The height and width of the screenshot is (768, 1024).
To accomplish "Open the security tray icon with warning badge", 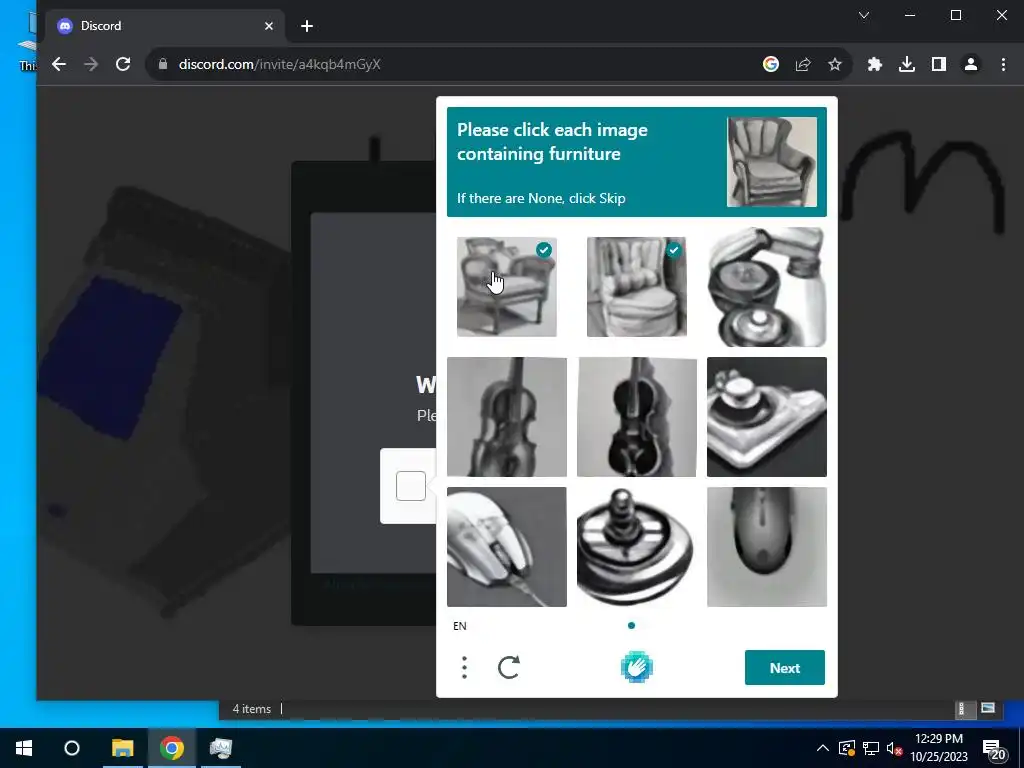I will coord(847,748).
